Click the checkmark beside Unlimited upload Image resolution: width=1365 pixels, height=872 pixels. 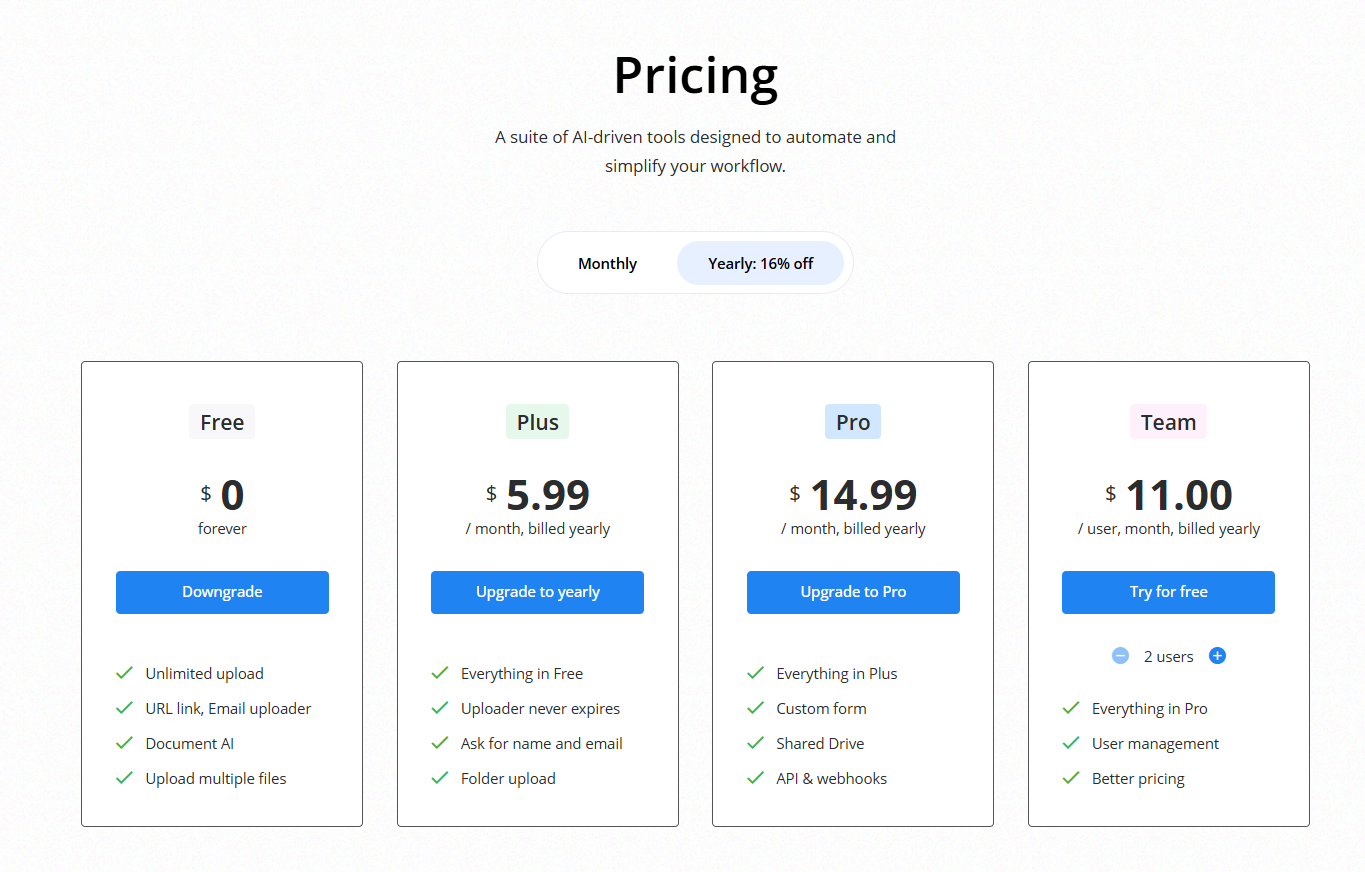(x=125, y=673)
